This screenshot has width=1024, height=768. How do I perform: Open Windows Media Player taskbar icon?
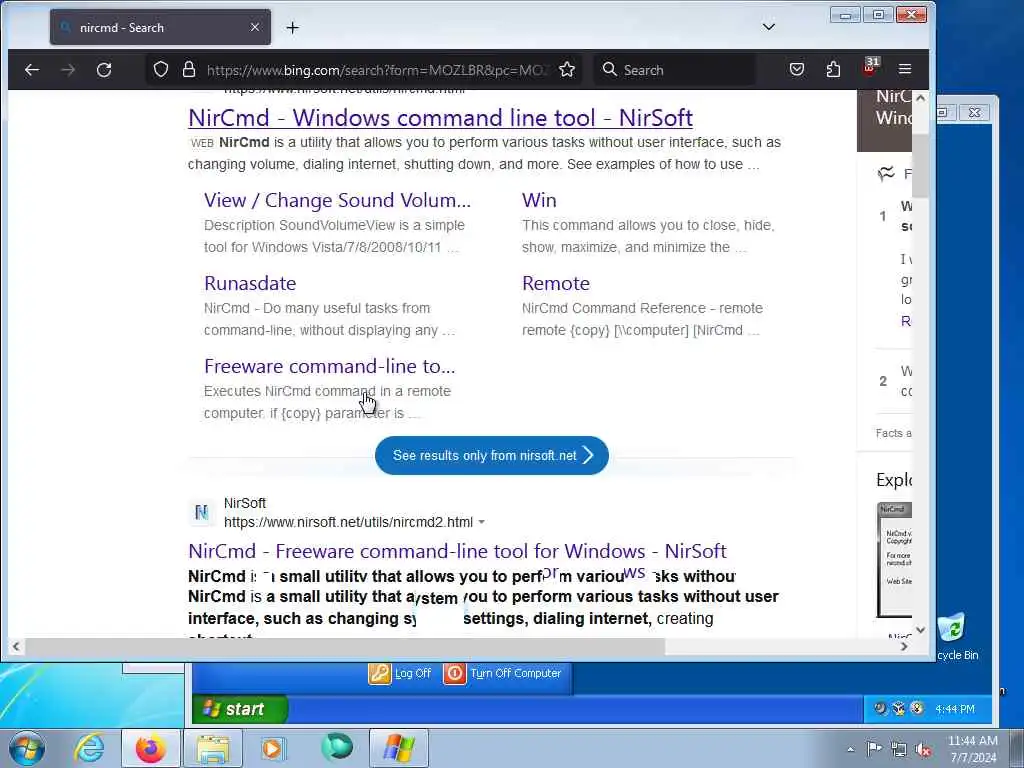273,748
